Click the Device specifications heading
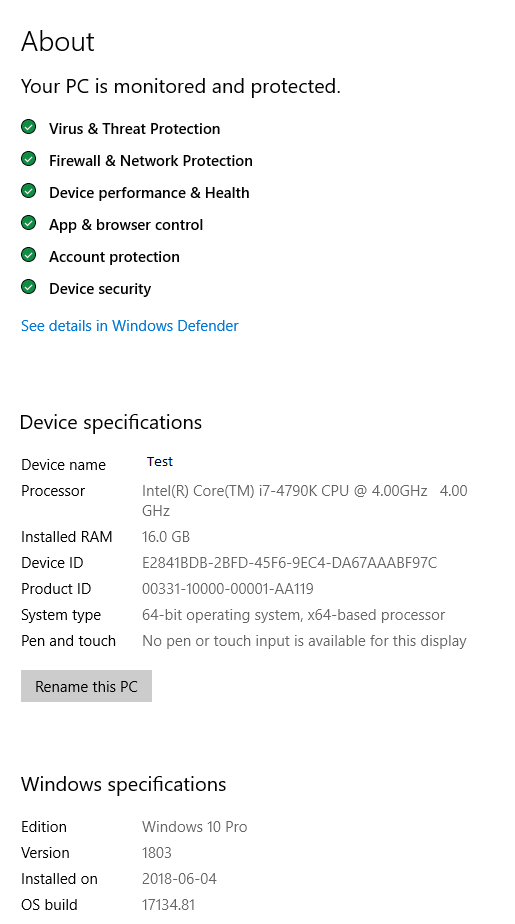 point(111,423)
